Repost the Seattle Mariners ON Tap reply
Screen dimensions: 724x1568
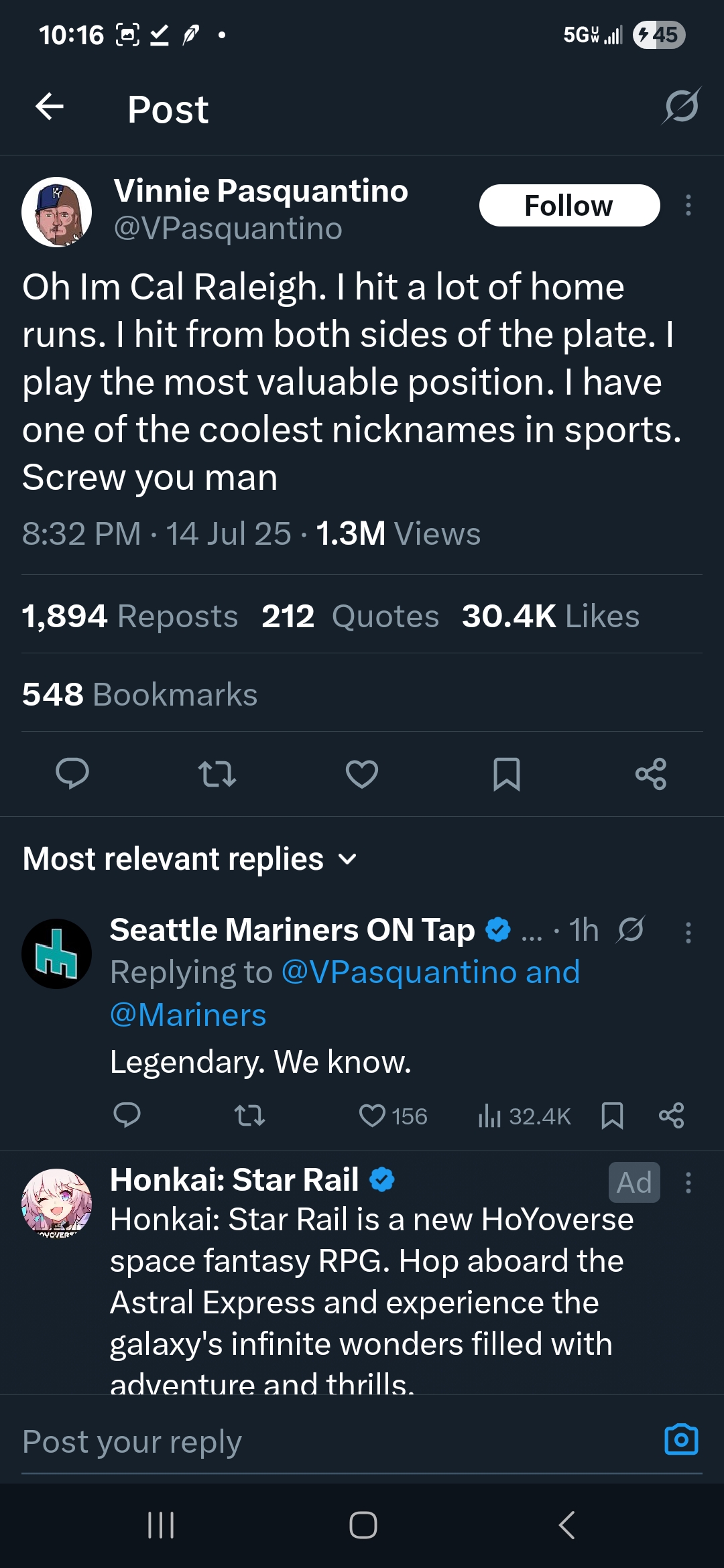249,1116
